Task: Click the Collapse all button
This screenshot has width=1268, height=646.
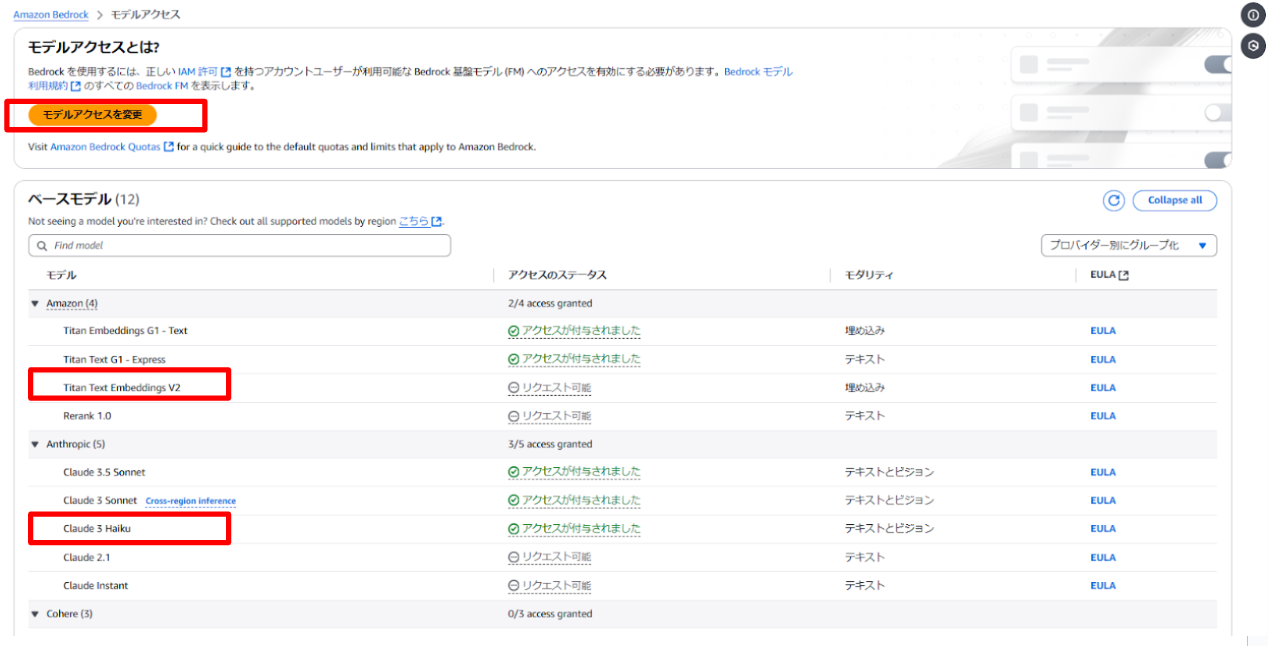Action: click(x=1175, y=200)
